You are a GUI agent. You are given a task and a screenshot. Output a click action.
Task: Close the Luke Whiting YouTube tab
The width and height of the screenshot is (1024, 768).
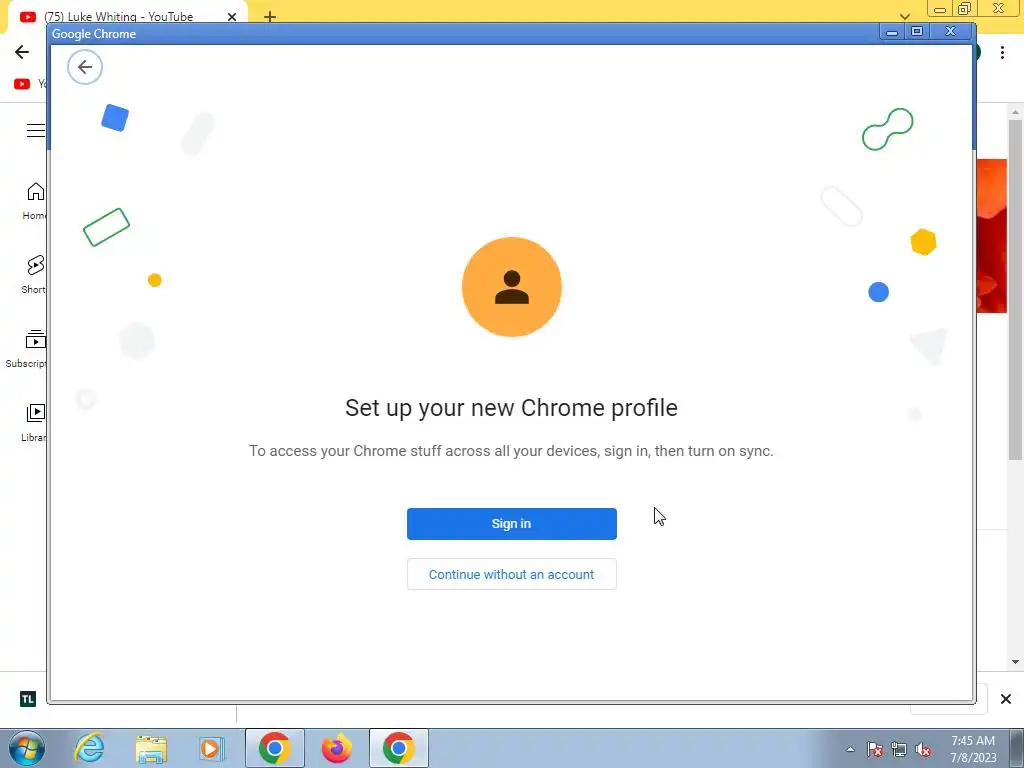click(232, 17)
